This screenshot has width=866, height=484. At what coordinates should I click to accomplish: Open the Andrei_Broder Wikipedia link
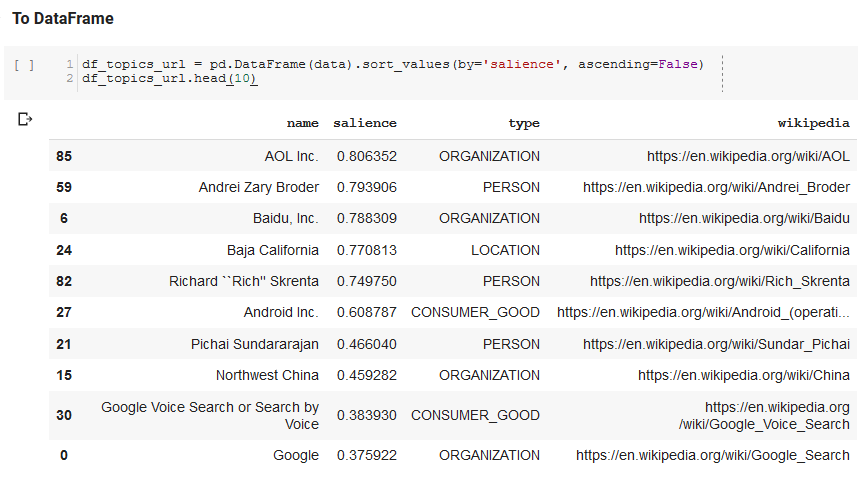coord(716,187)
